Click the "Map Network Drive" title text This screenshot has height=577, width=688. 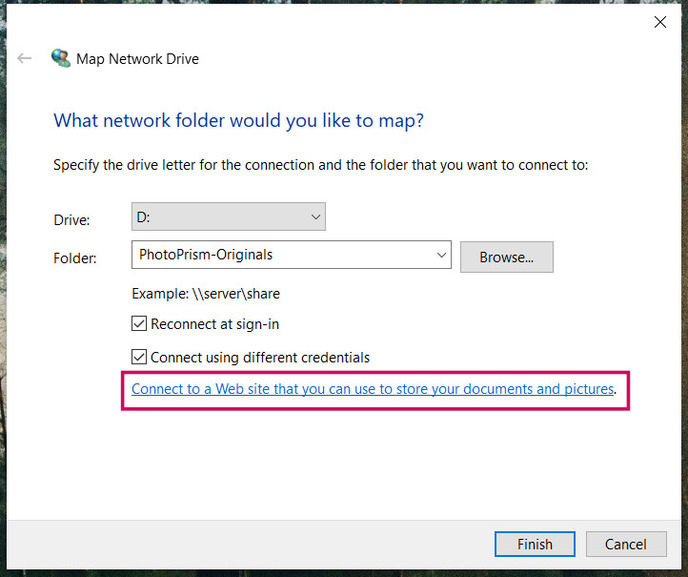pos(138,59)
